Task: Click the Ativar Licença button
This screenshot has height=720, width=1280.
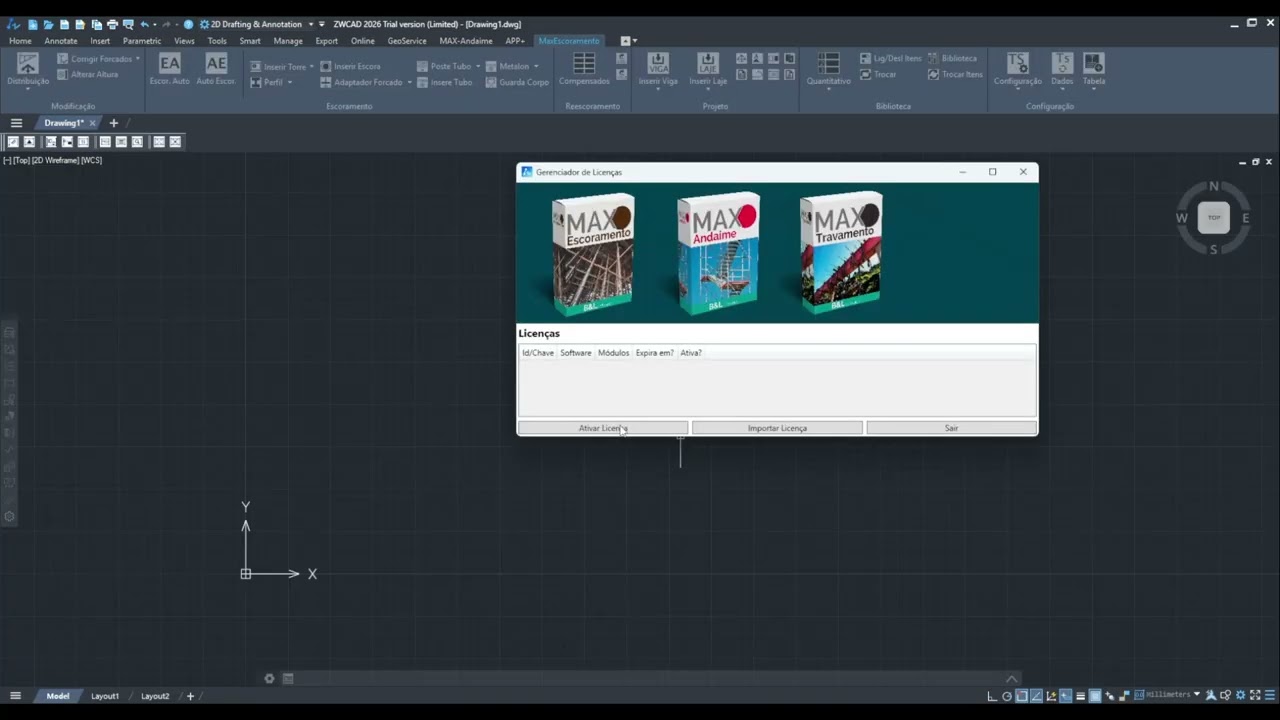Action: coord(603,428)
